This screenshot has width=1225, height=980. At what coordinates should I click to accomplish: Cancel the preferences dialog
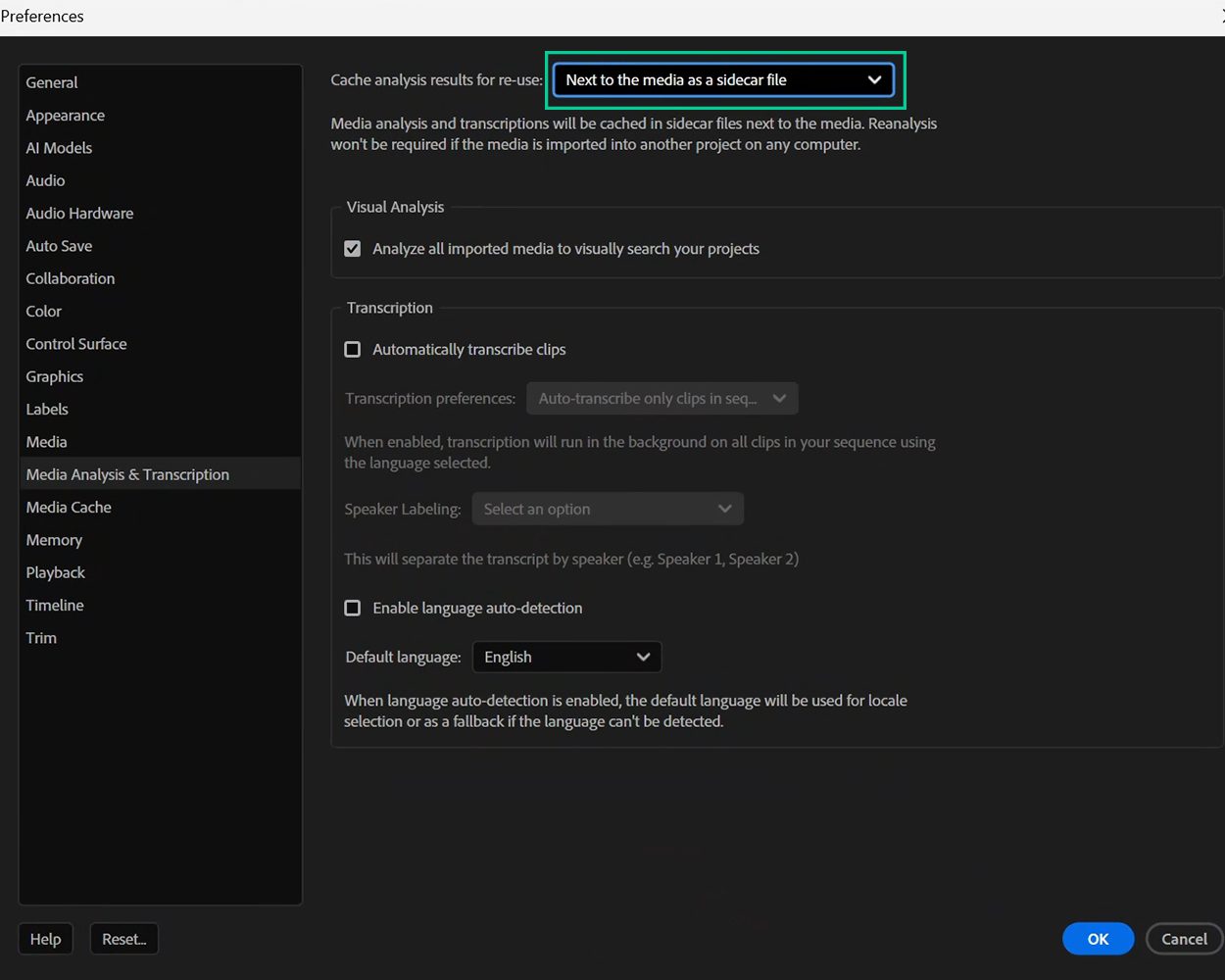point(1184,938)
